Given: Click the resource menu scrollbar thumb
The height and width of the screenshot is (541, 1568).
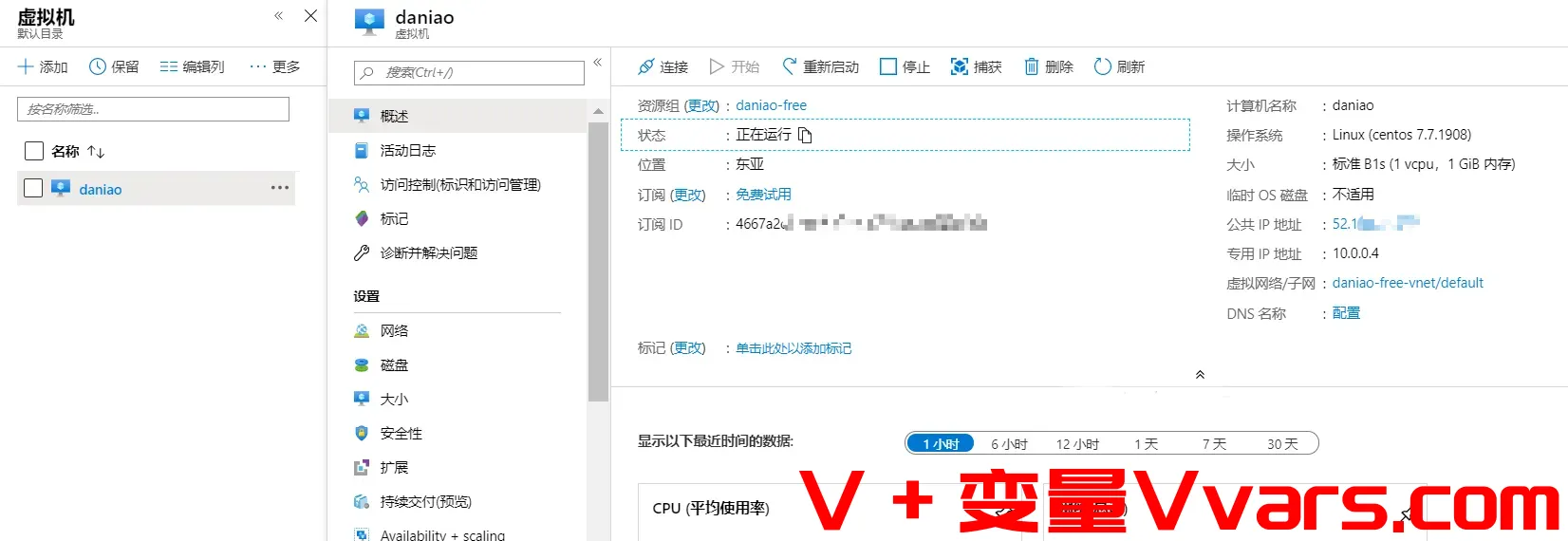Looking at the screenshot, I should pos(598,261).
